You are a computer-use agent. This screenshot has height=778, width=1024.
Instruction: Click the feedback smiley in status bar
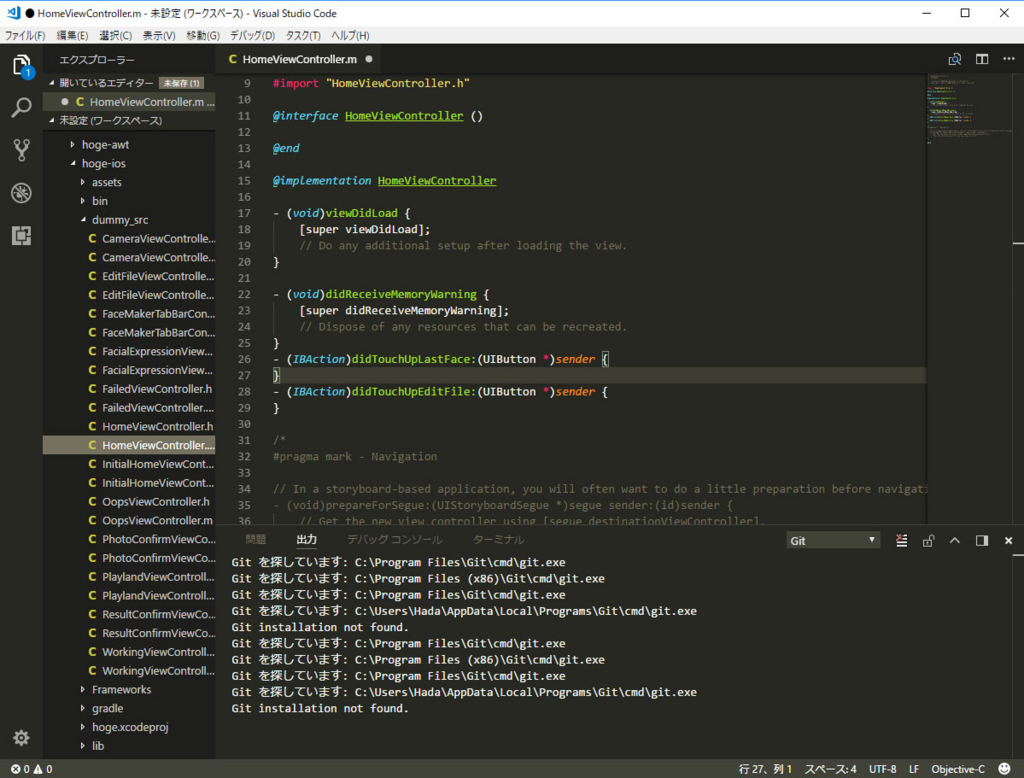pos(1004,769)
